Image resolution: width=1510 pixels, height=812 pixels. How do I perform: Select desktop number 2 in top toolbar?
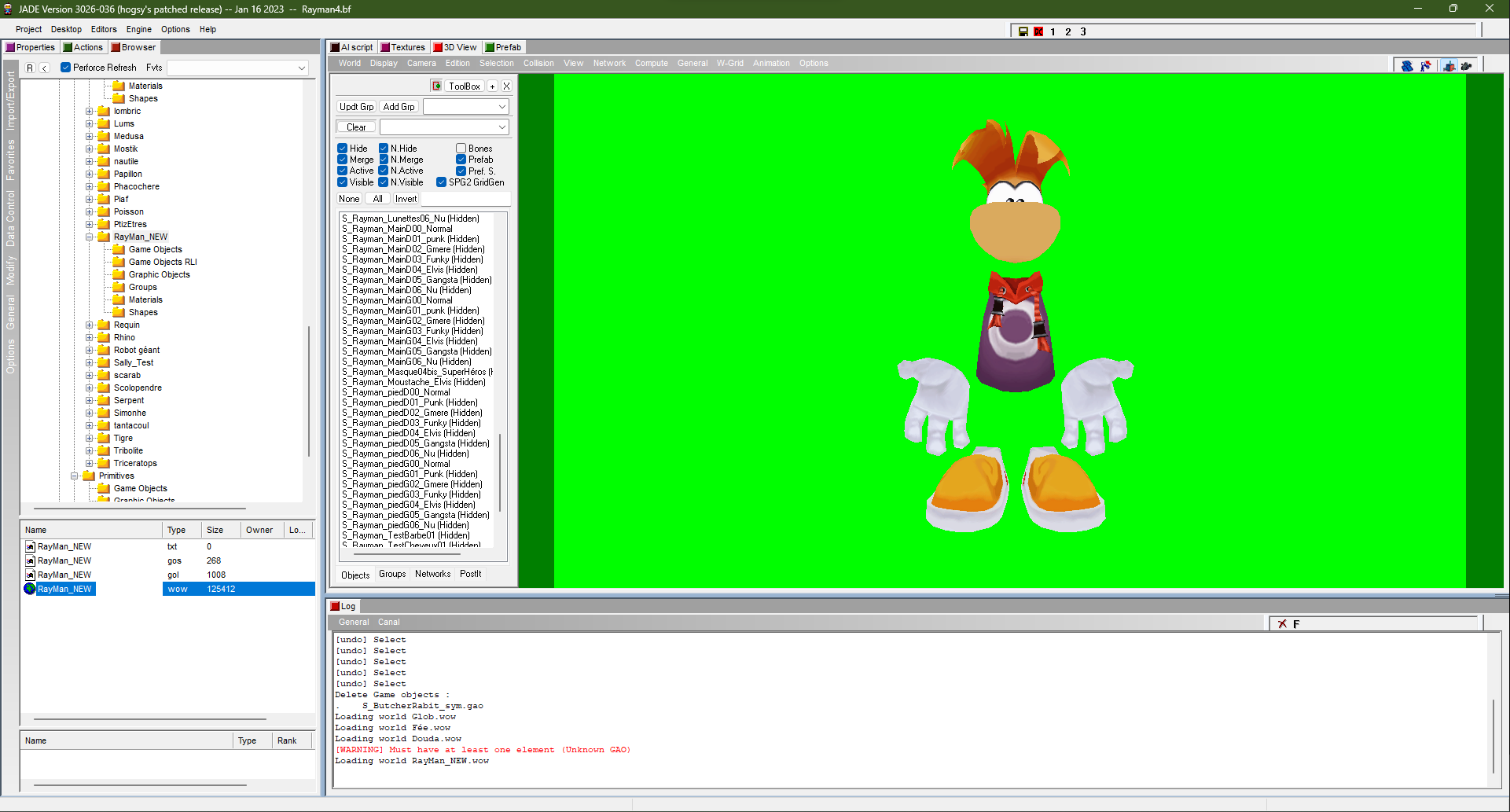click(x=1068, y=31)
